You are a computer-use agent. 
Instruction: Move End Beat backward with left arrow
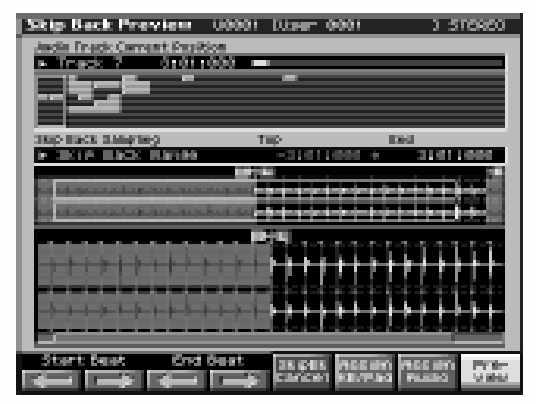pos(176,380)
